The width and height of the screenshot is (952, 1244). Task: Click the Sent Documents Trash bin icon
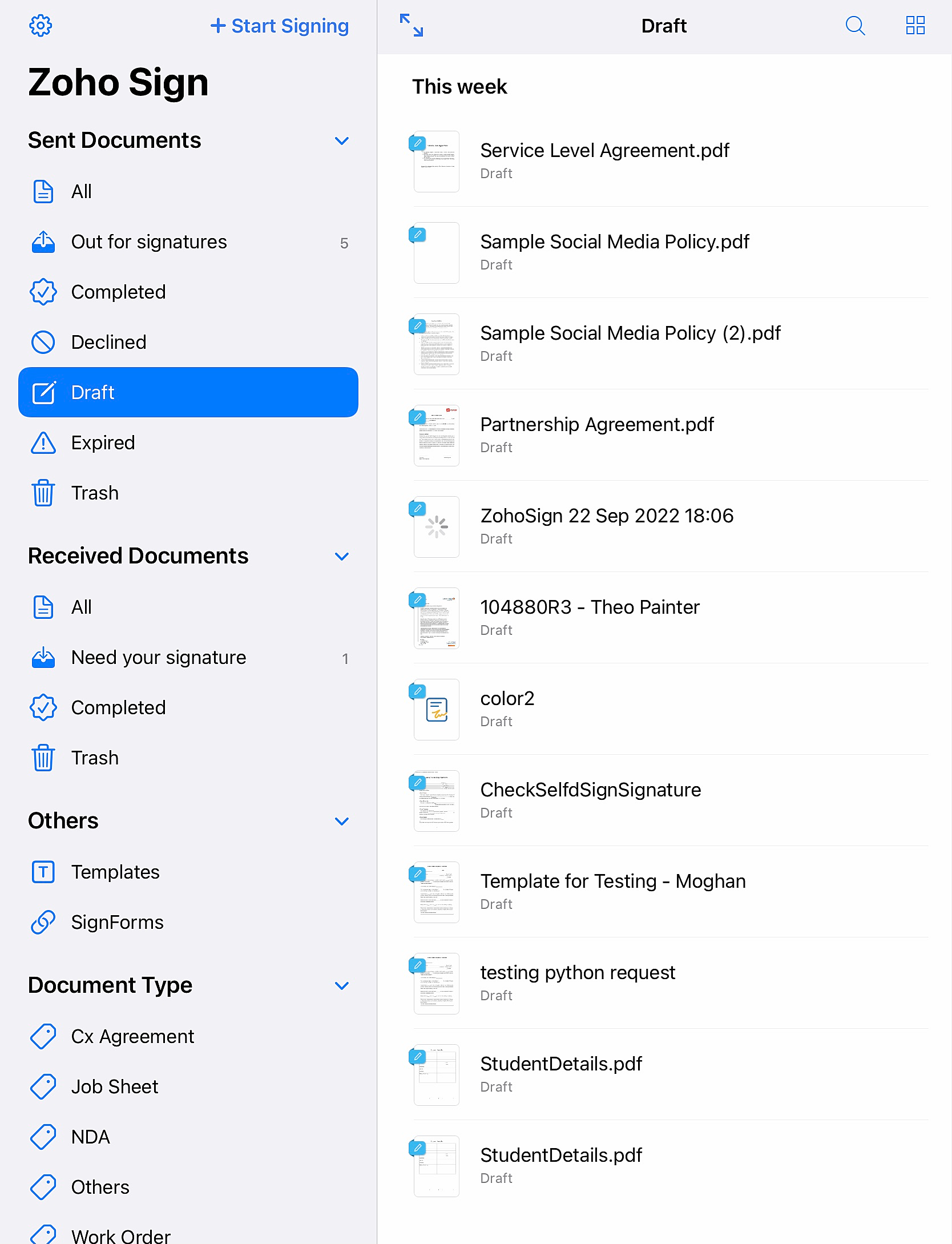click(43, 493)
